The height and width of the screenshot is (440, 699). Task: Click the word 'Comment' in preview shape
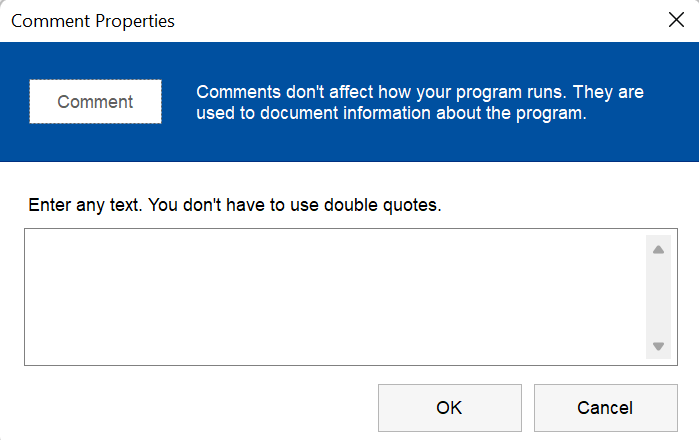click(x=95, y=102)
